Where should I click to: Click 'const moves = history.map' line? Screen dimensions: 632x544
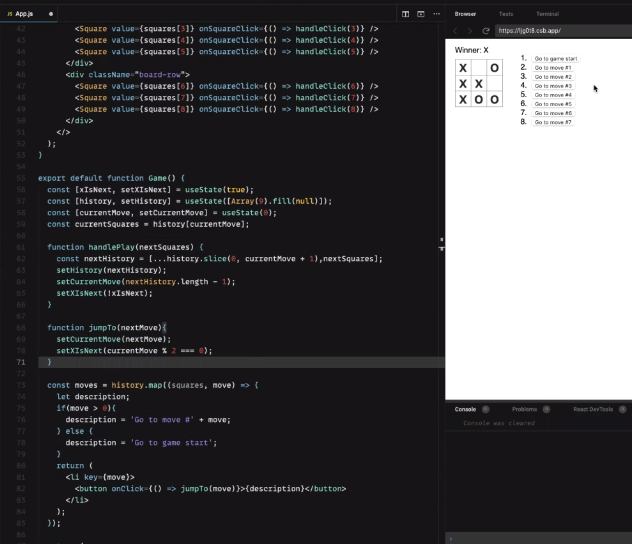pyautogui.click(x=153, y=385)
